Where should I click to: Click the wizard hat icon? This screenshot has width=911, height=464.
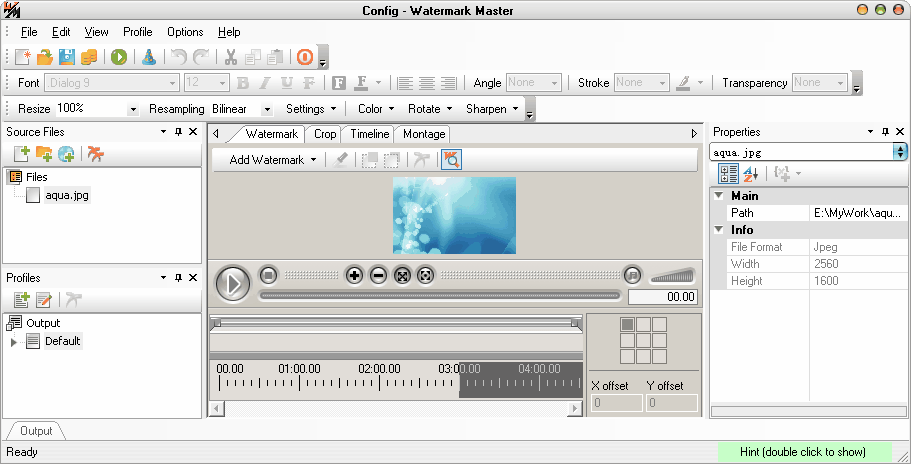[148, 57]
